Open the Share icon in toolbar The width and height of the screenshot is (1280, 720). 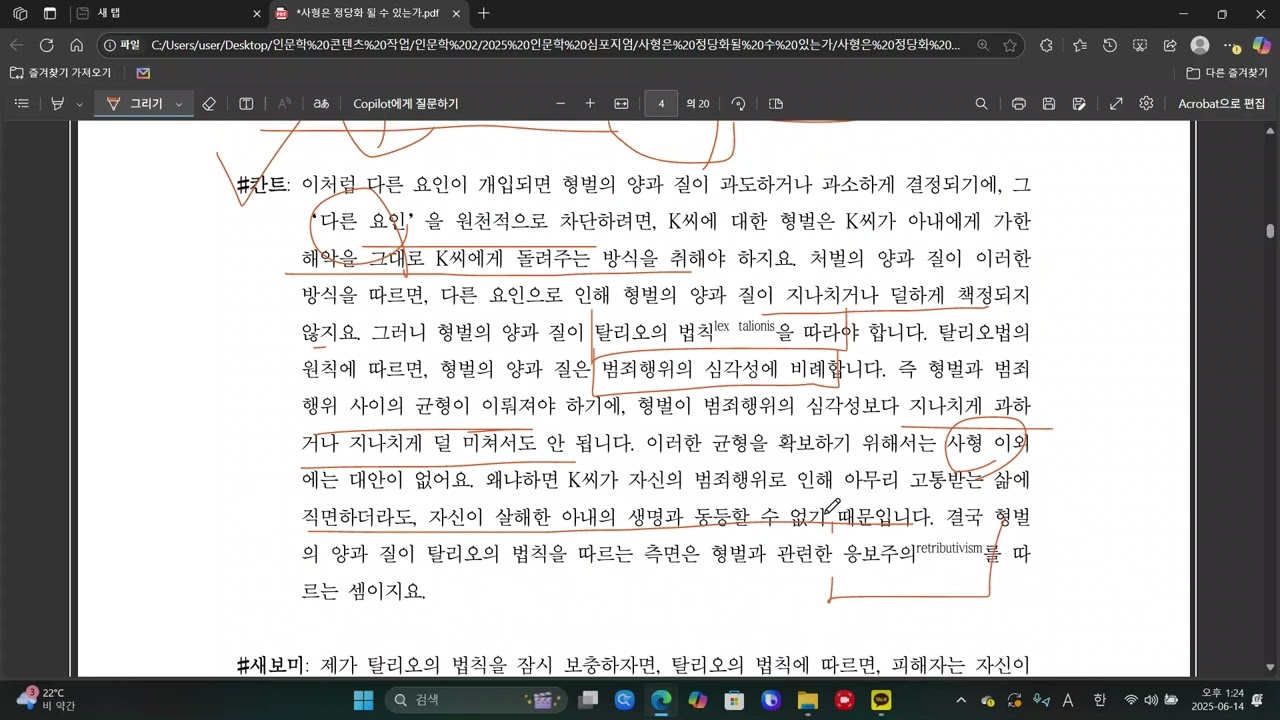coord(1170,45)
